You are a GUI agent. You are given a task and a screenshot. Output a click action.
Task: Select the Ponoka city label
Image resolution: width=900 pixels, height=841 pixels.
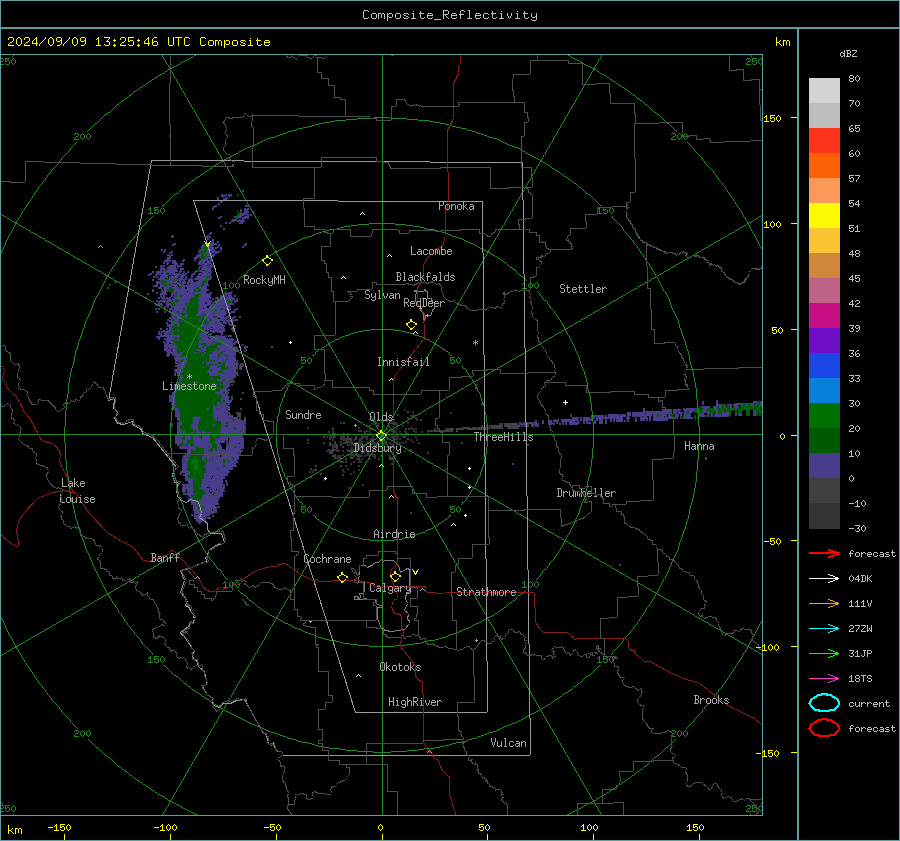[456, 207]
